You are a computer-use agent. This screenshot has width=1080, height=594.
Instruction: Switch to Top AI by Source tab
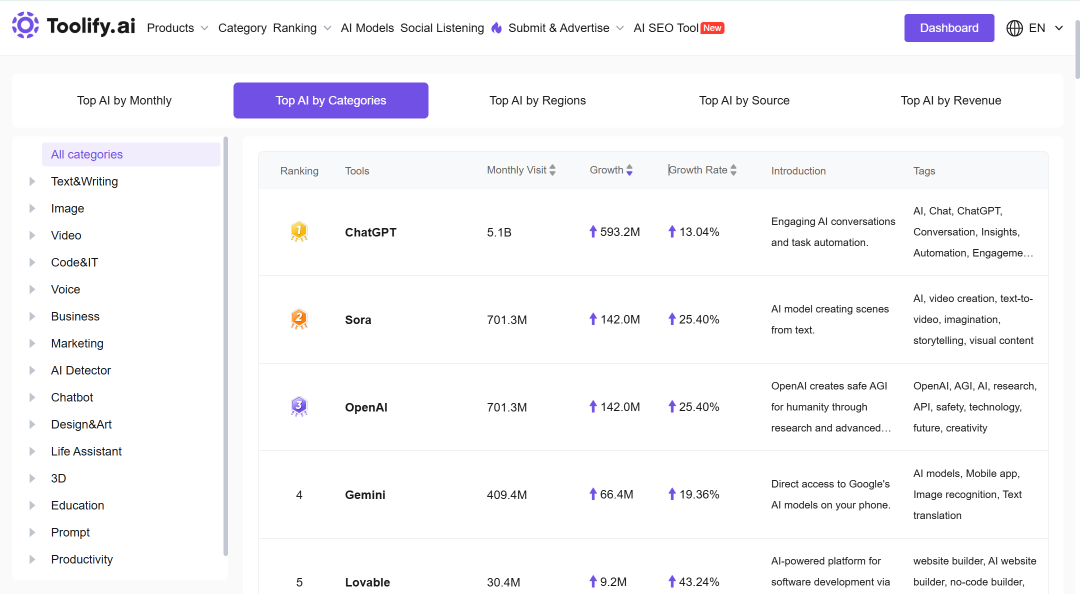click(744, 101)
